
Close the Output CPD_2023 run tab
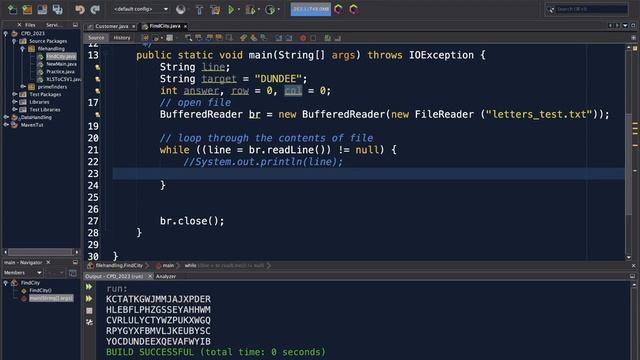tap(150, 276)
